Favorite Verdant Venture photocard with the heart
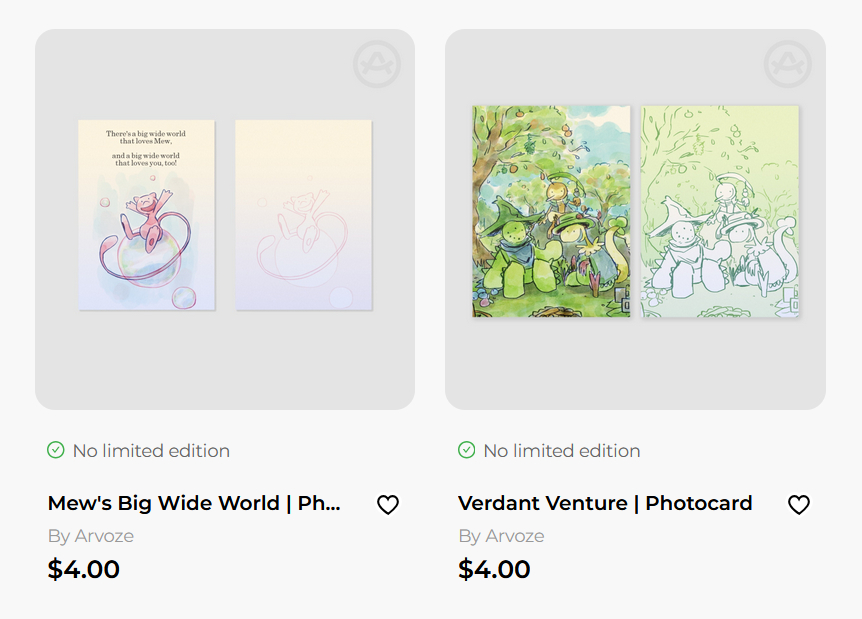The width and height of the screenshot is (862, 619). [x=798, y=505]
